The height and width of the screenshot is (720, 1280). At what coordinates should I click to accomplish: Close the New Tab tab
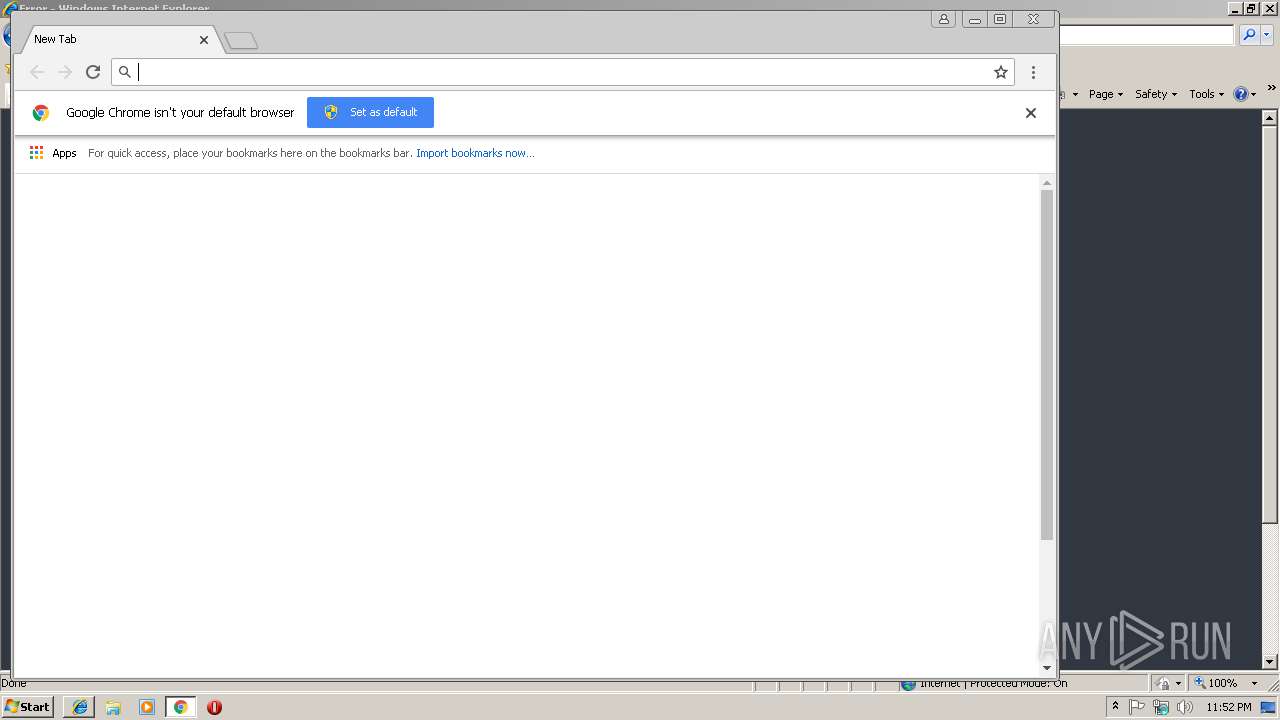204,40
